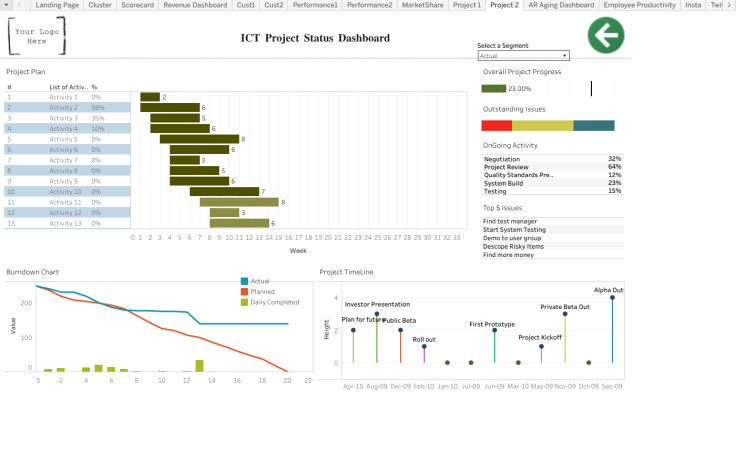
Task: Click the Descope Risky items issue
Action: [x=513, y=246]
